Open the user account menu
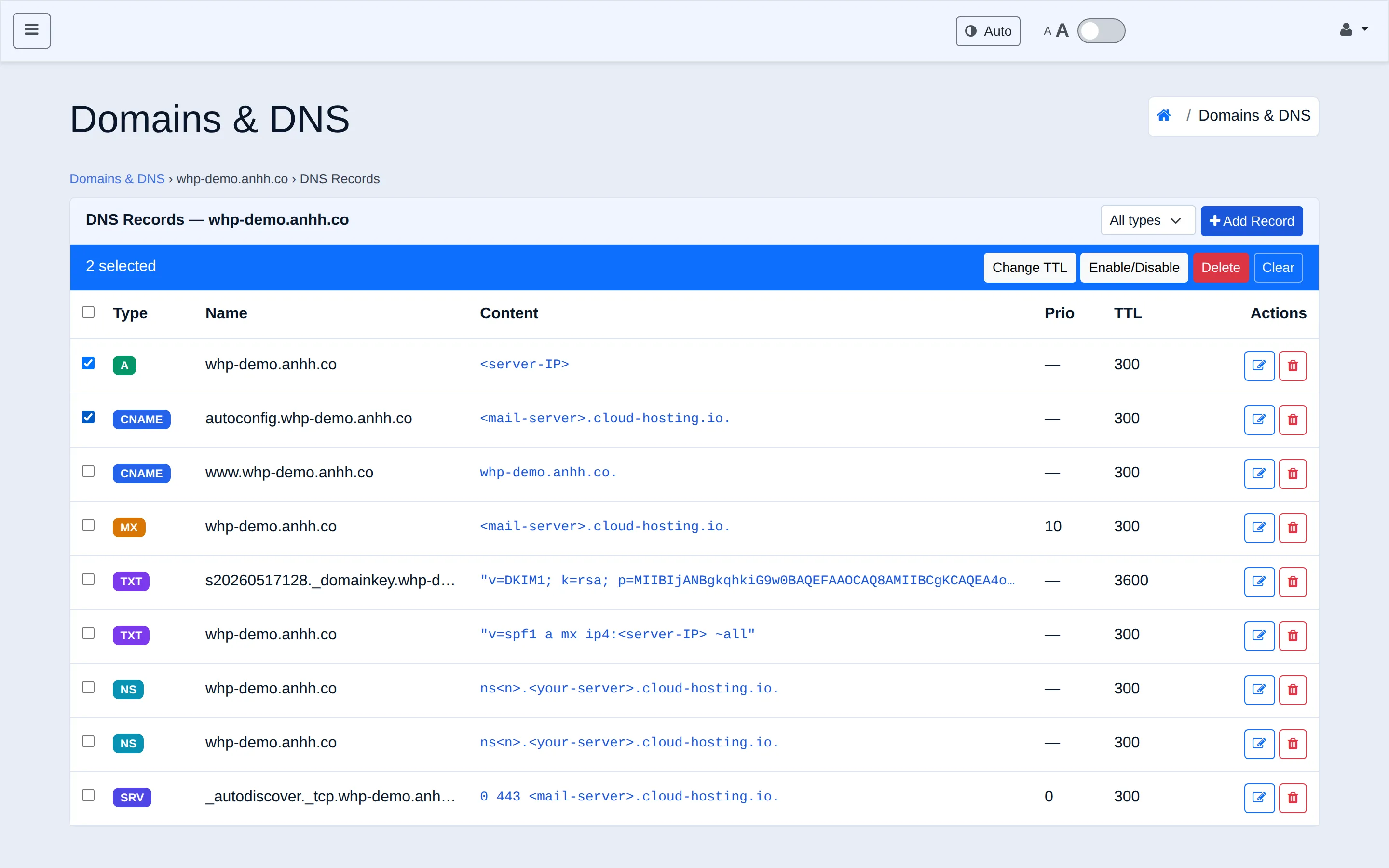Screen dimensions: 1389x868 [1353, 30]
